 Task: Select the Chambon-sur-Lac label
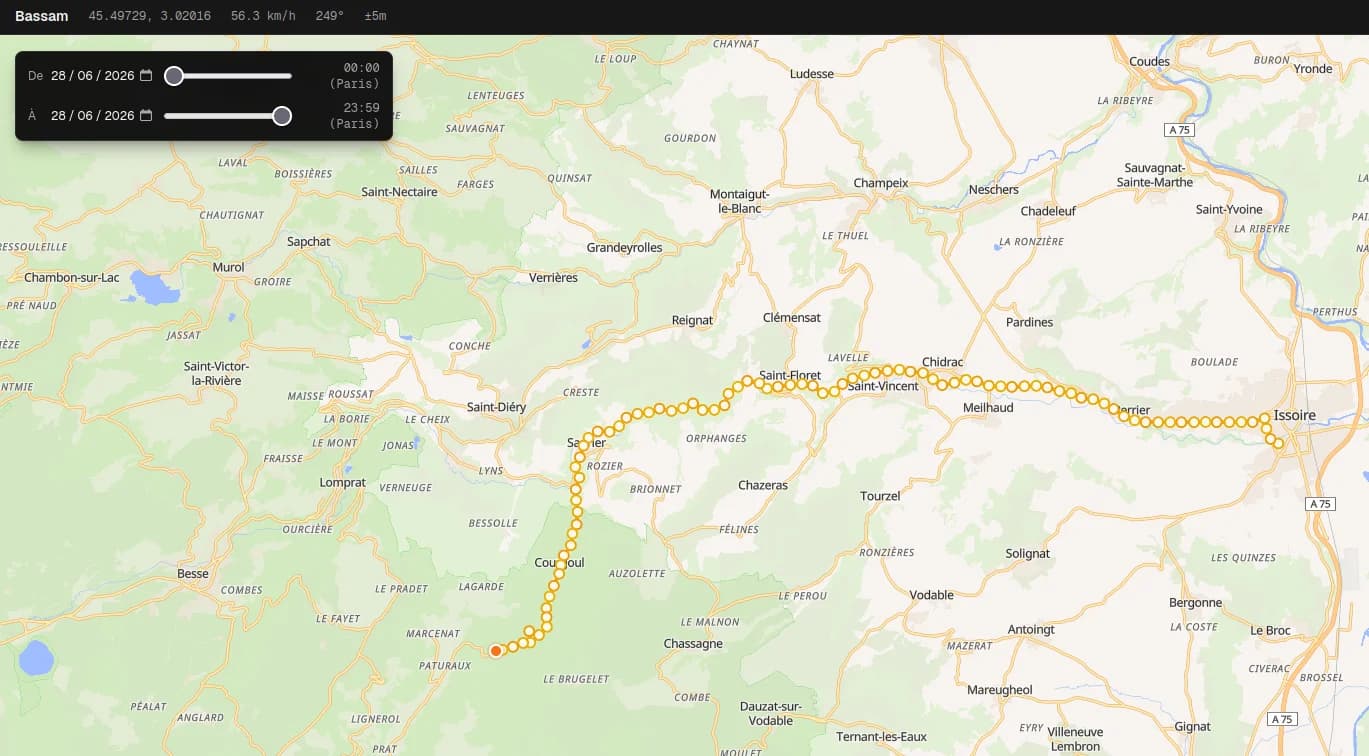pyautogui.click(x=71, y=278)
